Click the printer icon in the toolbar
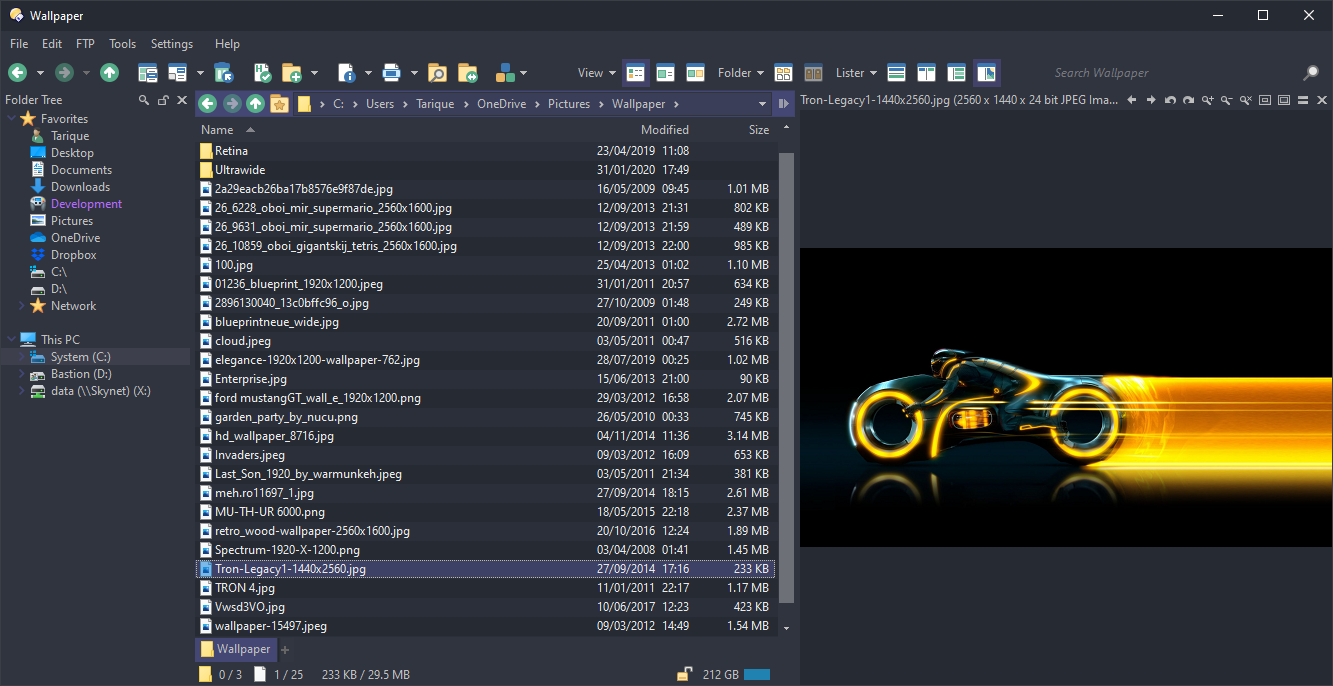The height and width of the screenshot is (686, 1333). [x=391, y=72]
